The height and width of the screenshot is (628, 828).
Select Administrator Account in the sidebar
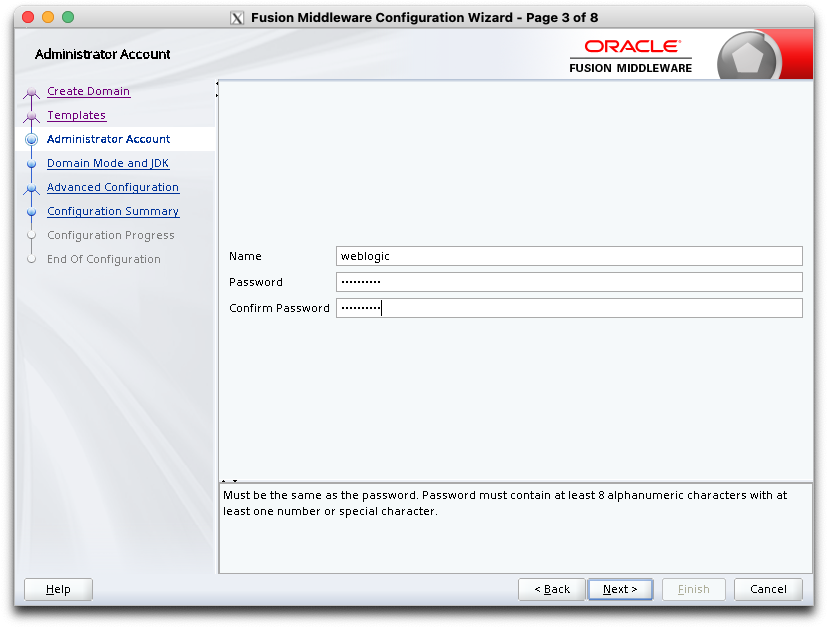pyautogui.click(x=108, y=139)
